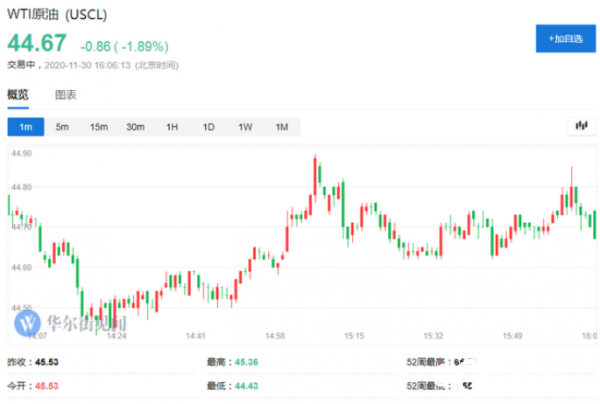
Task: Click the 44.80 price axis label
Action: pos(21,188)
